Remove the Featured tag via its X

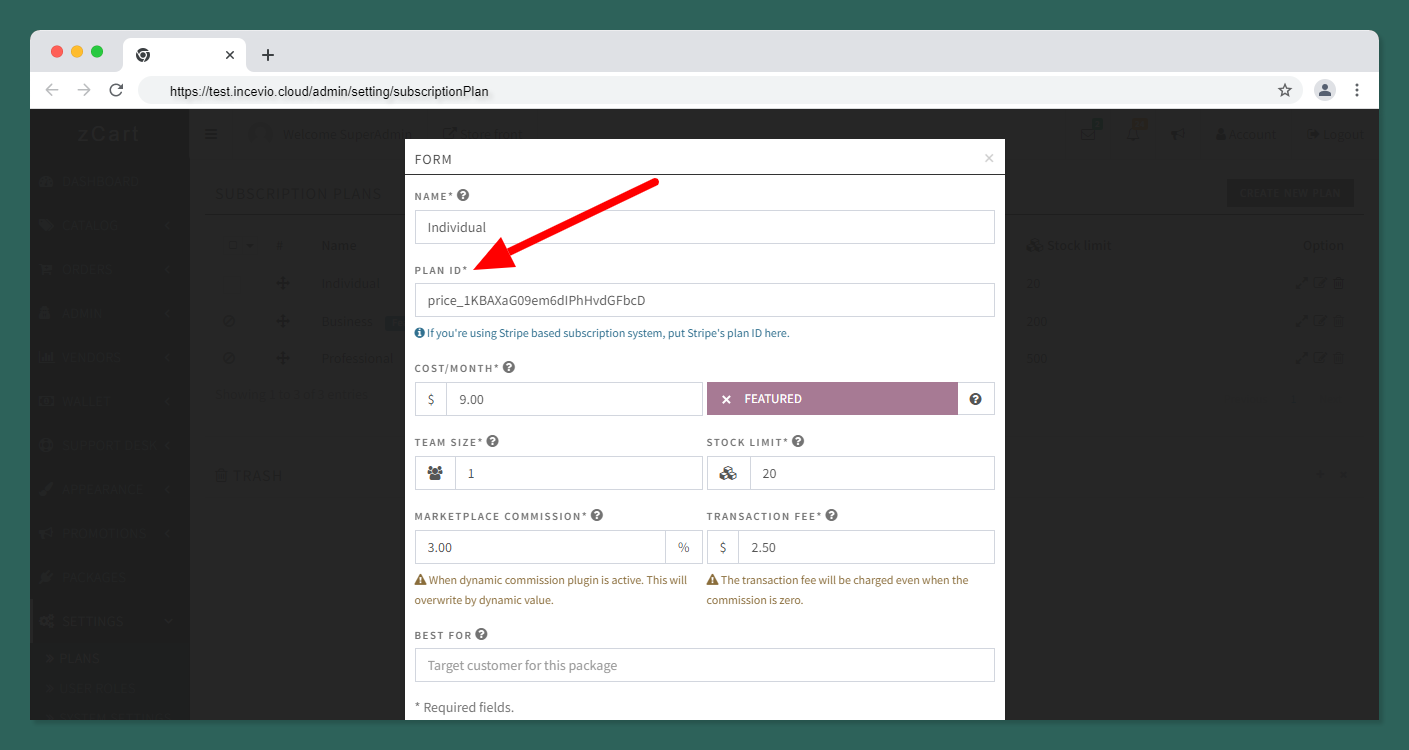(x=726, y=398)
